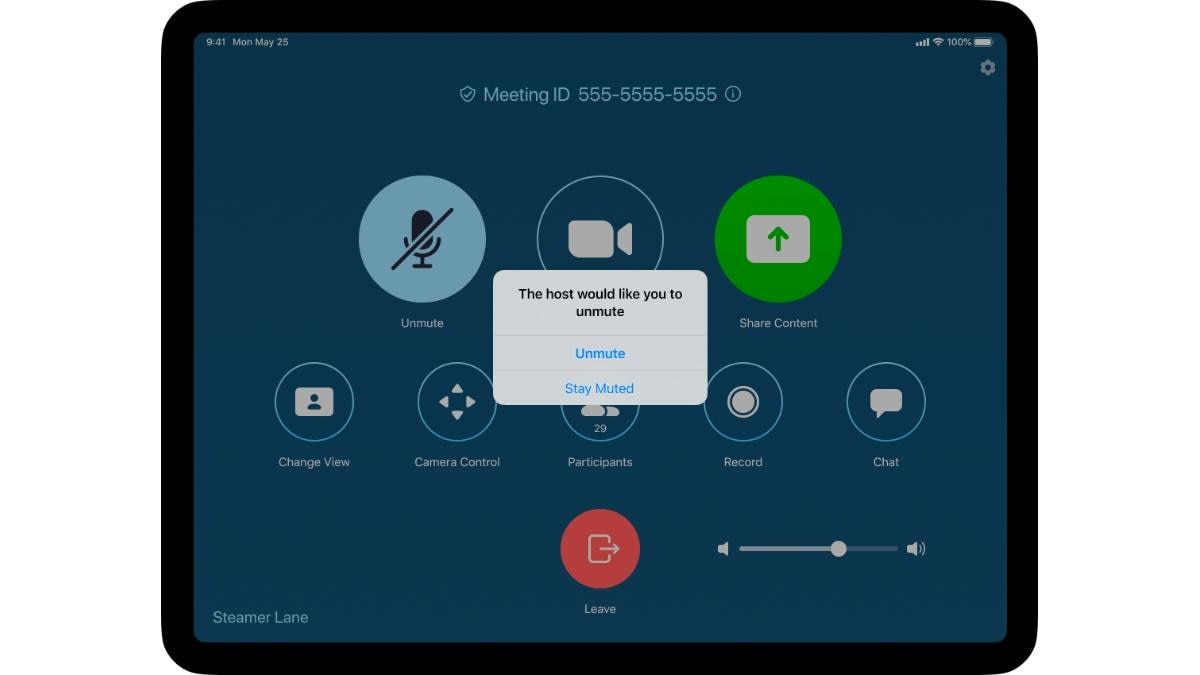
Task: Start recording the meeting
Action: point(743,401)
